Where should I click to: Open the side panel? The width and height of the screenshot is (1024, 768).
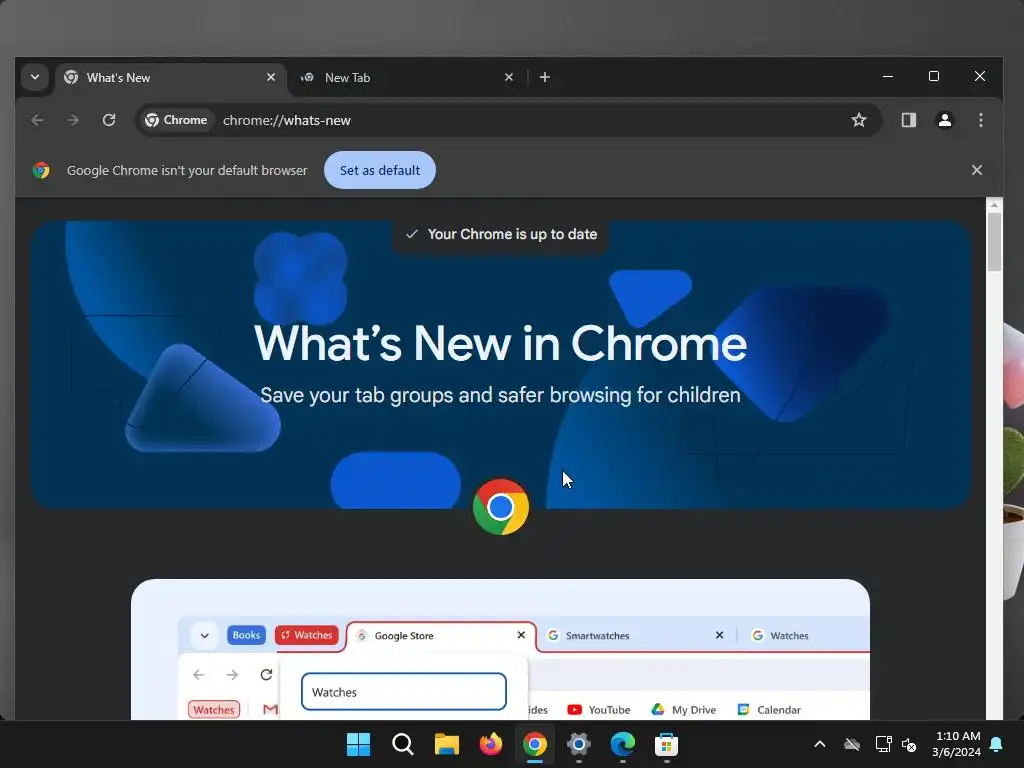tap(908, 120)
